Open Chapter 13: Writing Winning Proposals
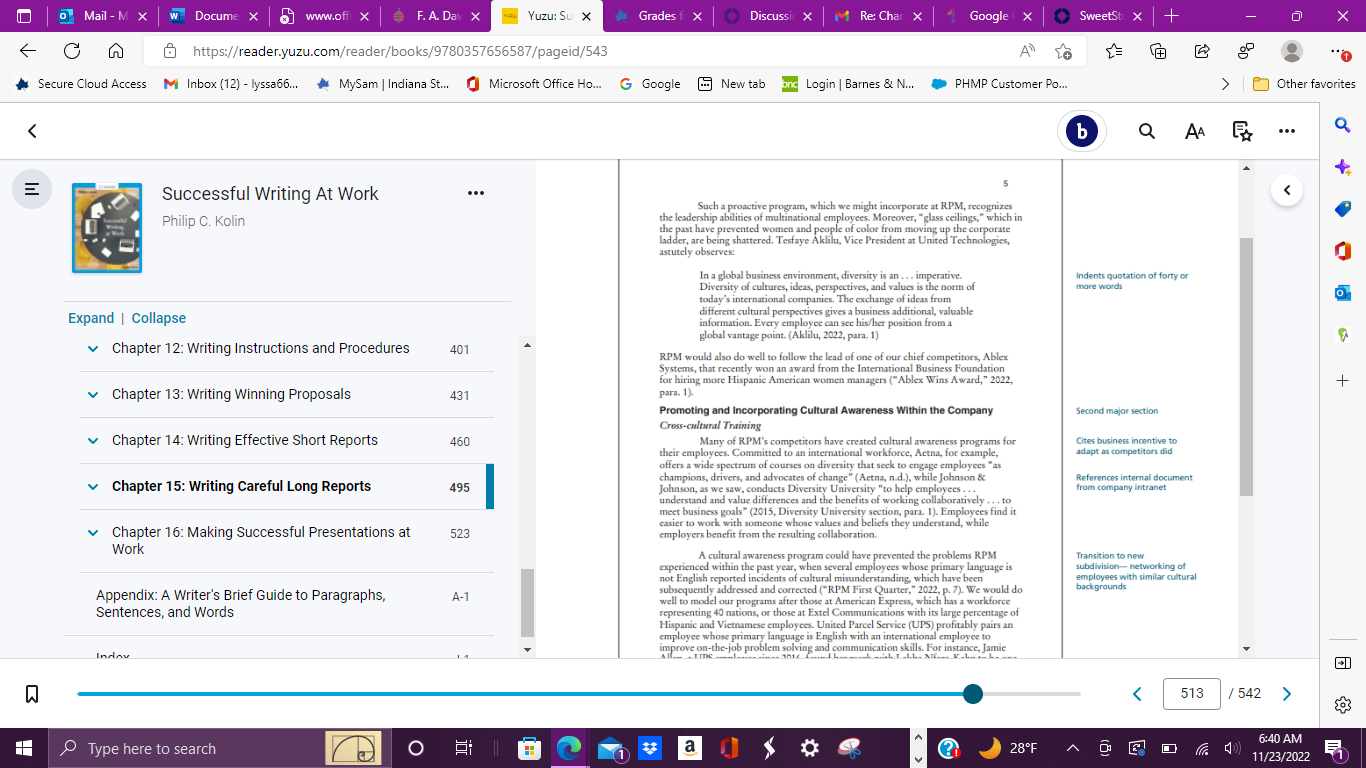The image size is (1366, 768). (x=231, y=394)
